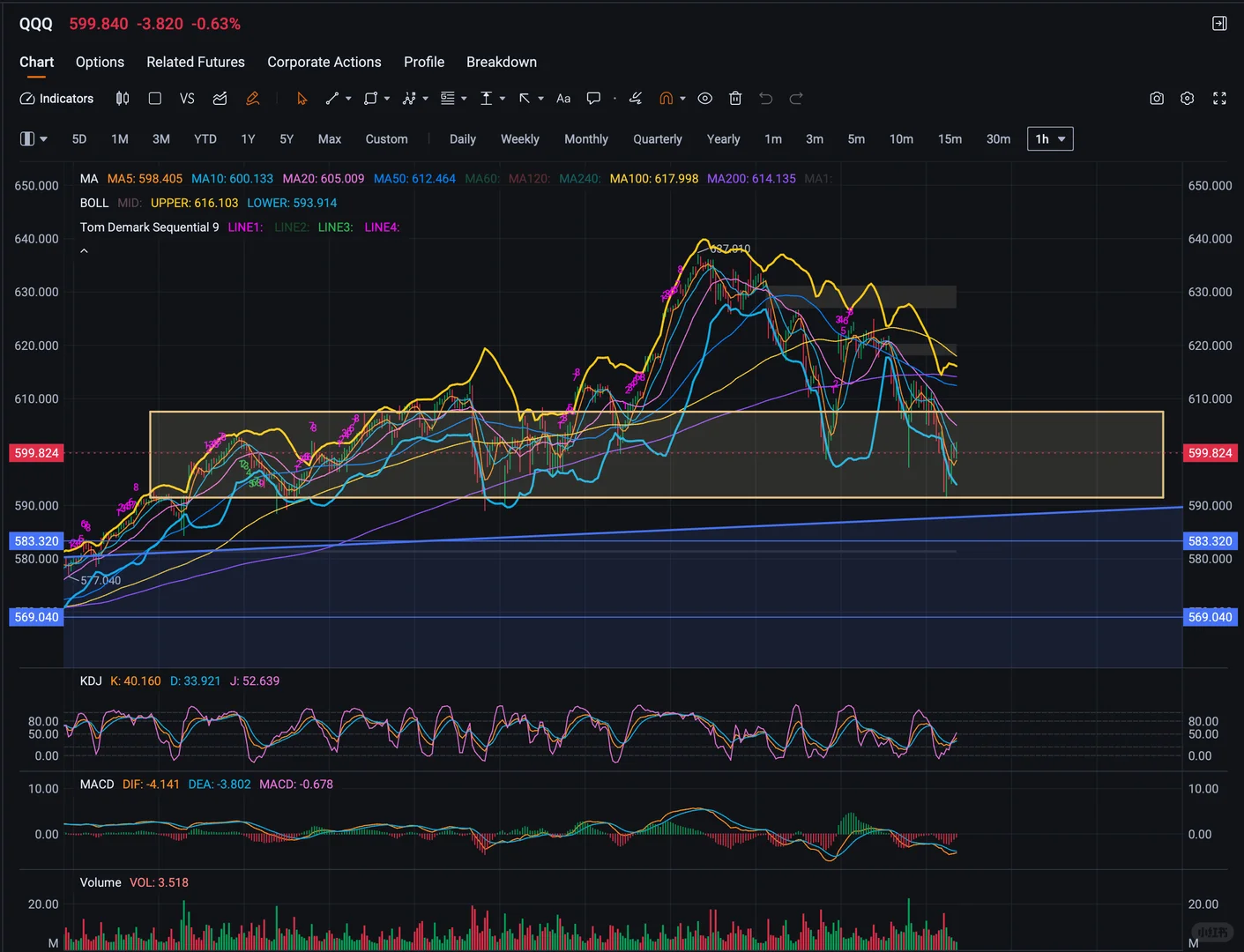
Task: Select the Aa text annotation tool
Action: (x=563, y=99)
